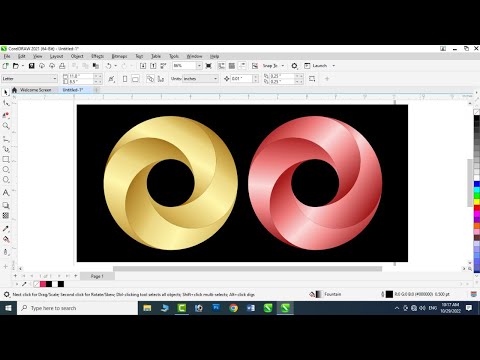Select the Polygon tool
Screen dimensions: 480x360
6,180
